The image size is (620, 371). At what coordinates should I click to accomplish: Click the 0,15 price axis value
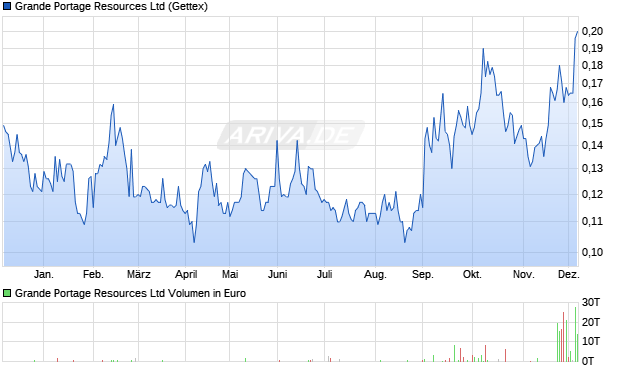pos(592,123)
